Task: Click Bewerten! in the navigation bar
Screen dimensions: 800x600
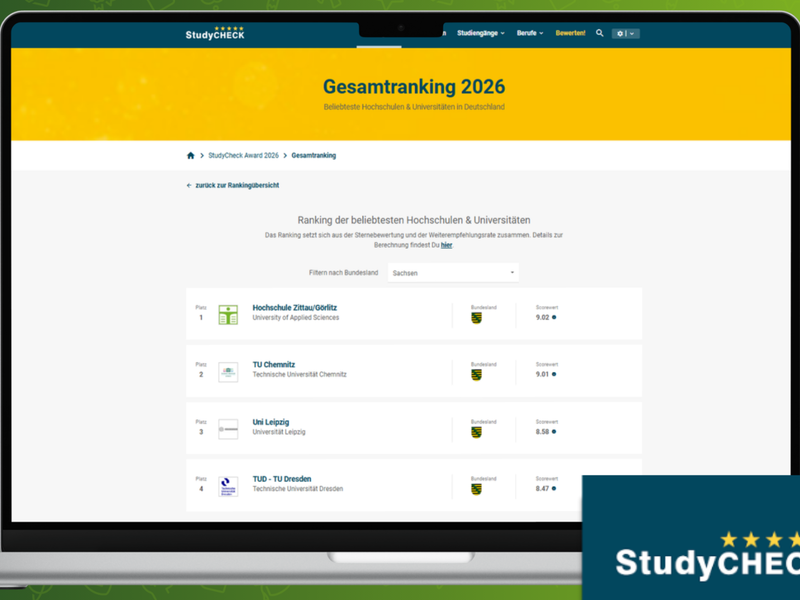Action: click(x=570, y=33)
